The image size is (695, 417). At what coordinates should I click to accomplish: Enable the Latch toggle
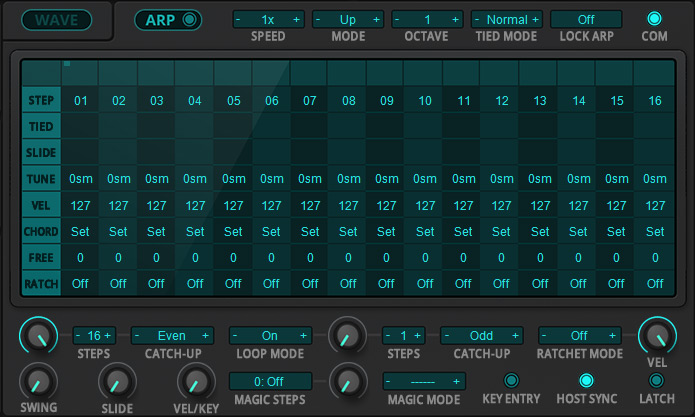click(x=656, y=380)
